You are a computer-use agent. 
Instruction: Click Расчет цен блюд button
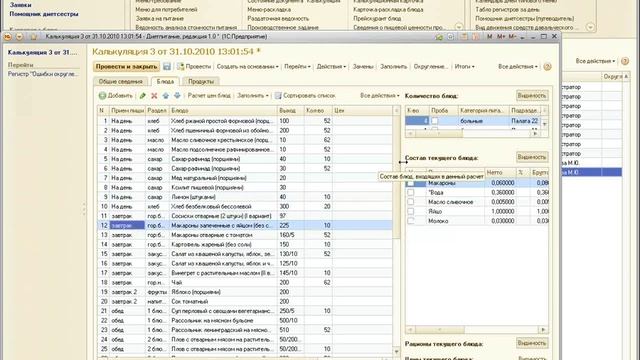209,96
